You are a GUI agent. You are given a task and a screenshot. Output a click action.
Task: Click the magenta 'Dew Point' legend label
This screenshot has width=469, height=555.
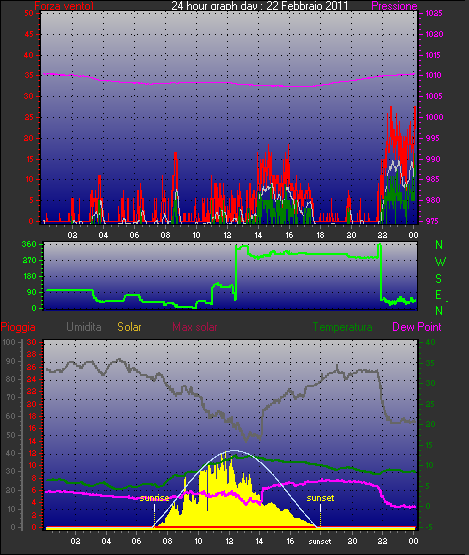point(417,327)
